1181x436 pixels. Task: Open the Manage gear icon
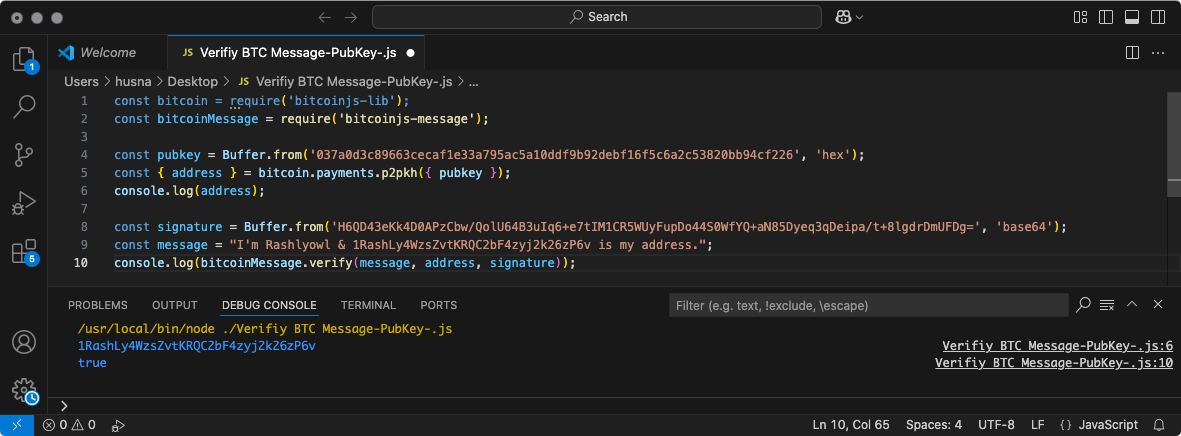point(24,389)
